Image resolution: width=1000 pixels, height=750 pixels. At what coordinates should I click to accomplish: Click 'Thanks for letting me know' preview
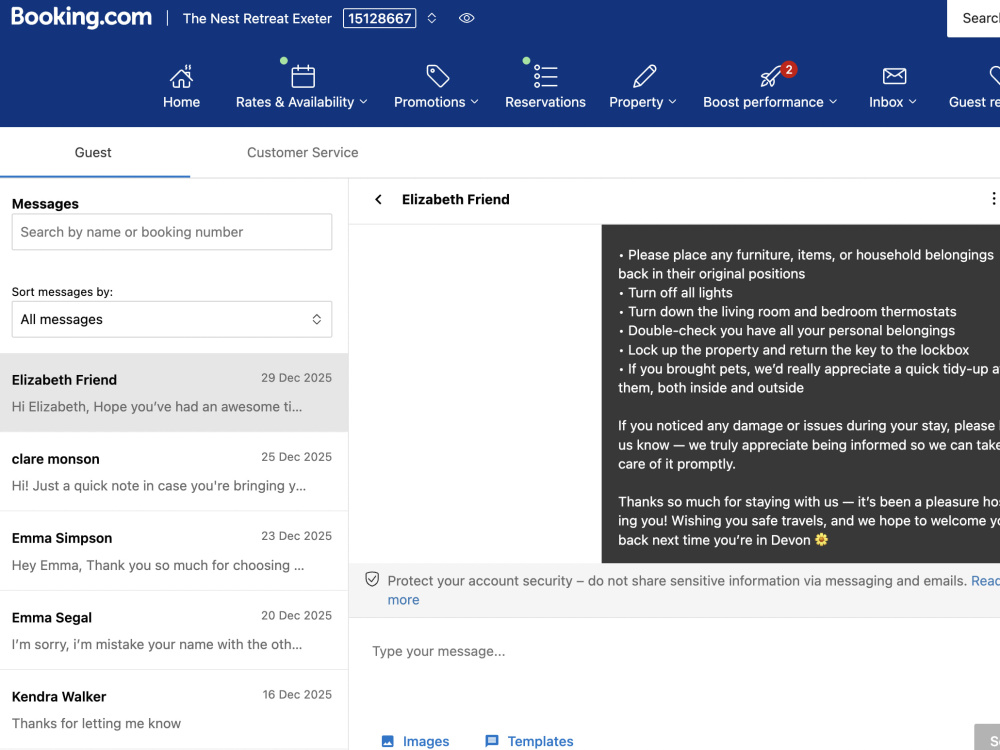pyautogui.click(x=96, y=723)
